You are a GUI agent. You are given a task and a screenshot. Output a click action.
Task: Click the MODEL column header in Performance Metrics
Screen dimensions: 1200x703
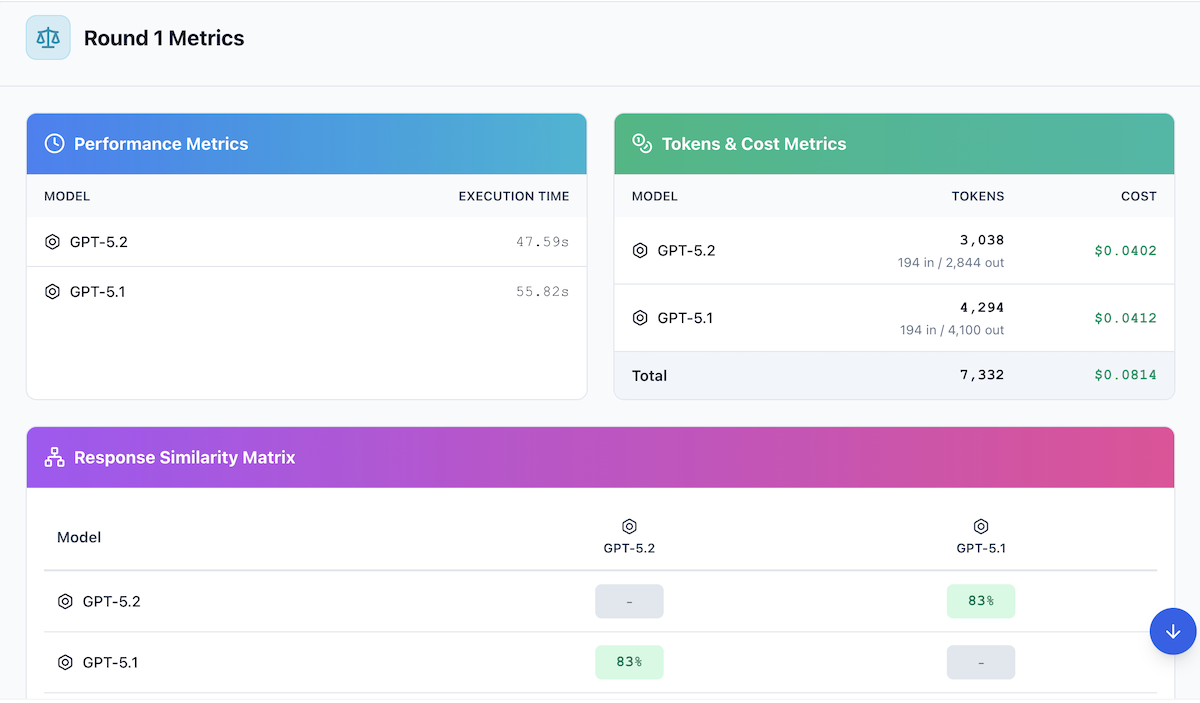click(x=66, y=196)
